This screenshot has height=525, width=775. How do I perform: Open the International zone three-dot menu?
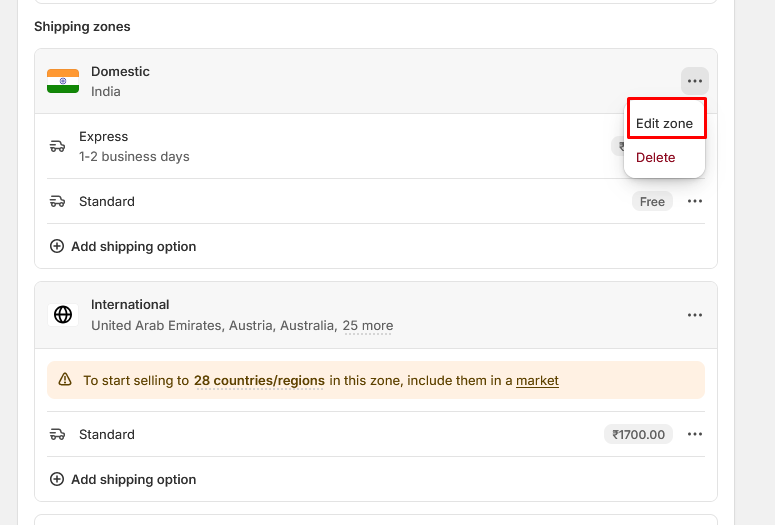[695, 315]
